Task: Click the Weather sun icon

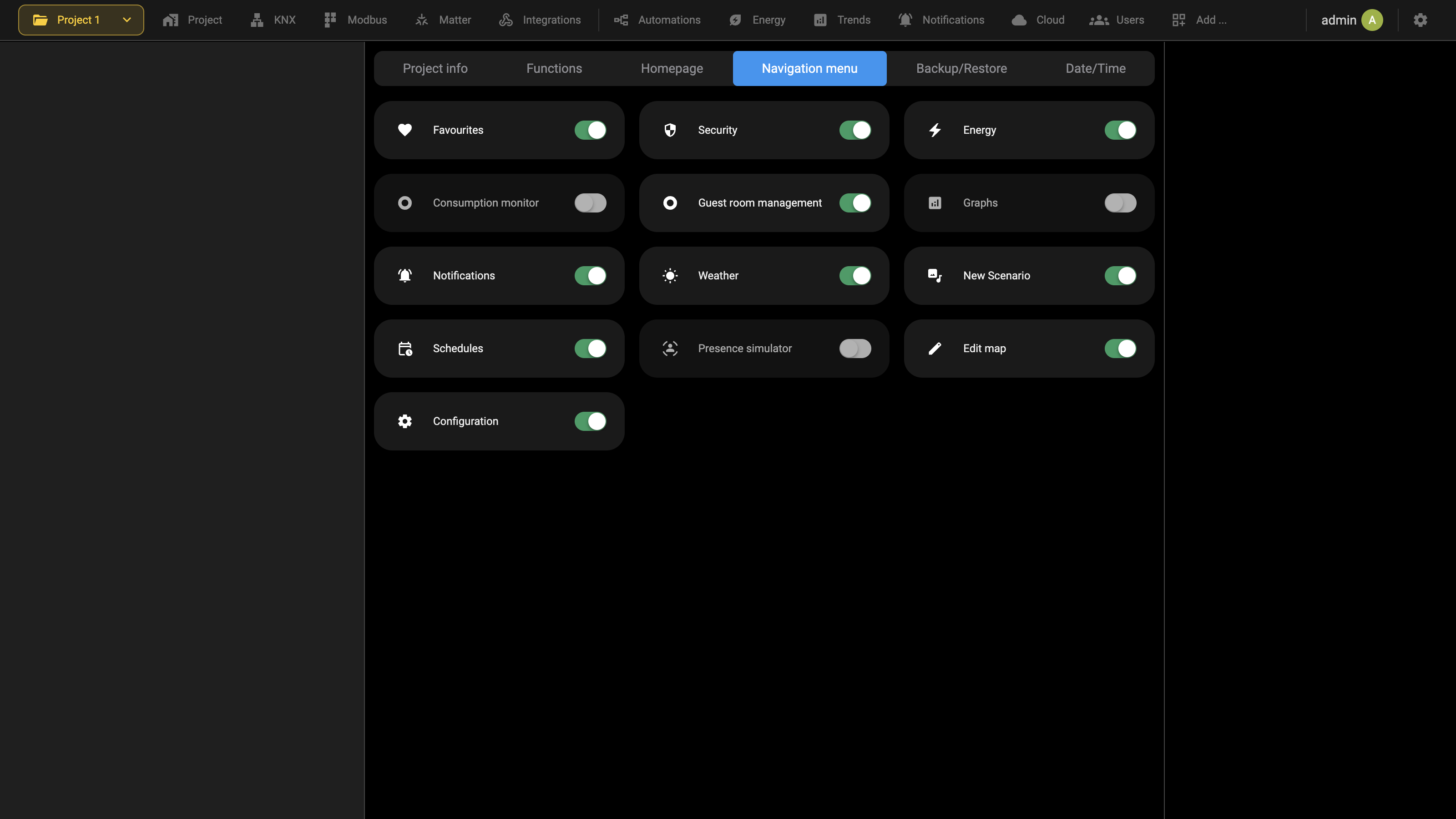Action: (670, 276)
